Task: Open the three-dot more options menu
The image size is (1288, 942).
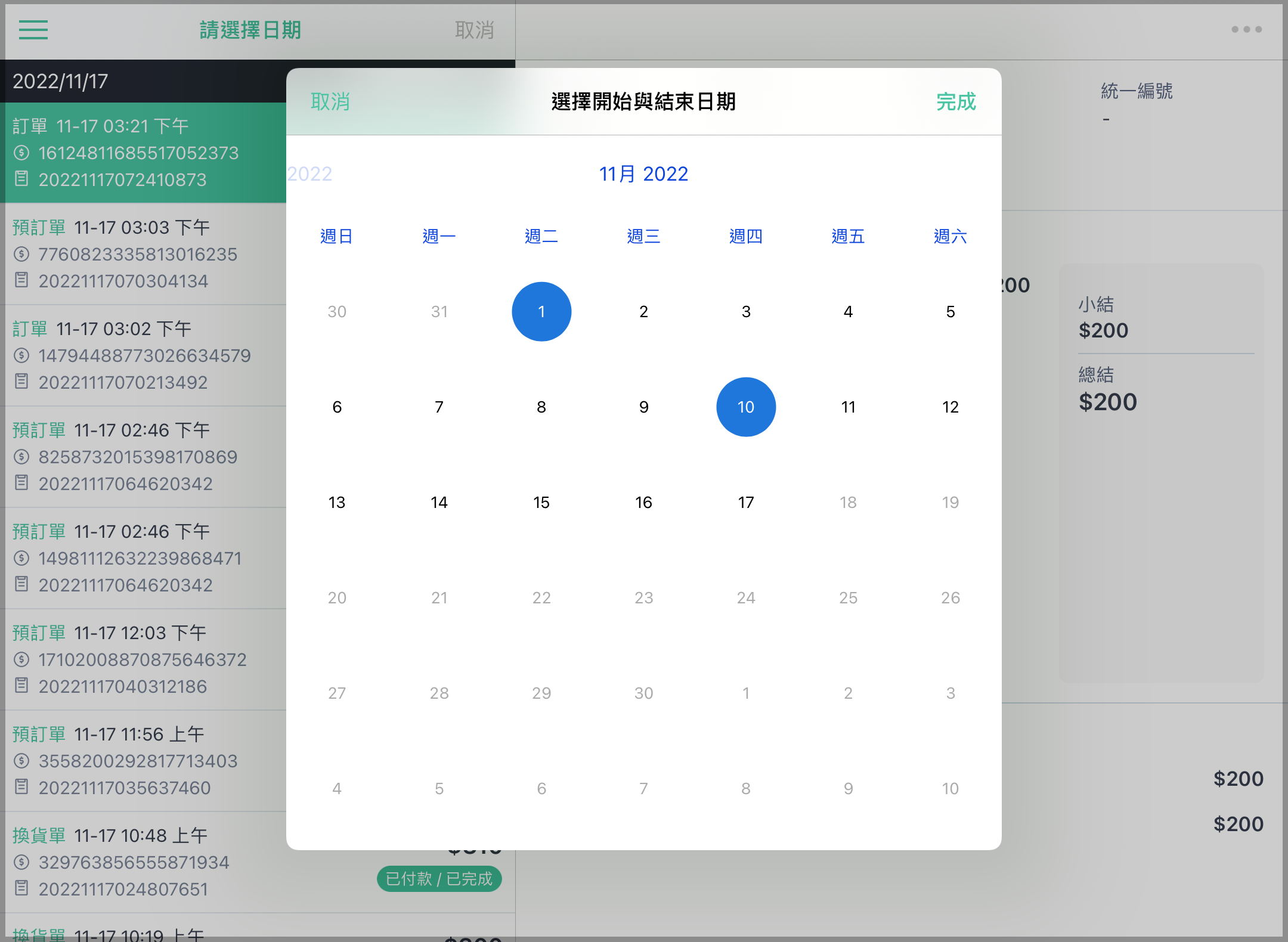Action: (1247, 29)
